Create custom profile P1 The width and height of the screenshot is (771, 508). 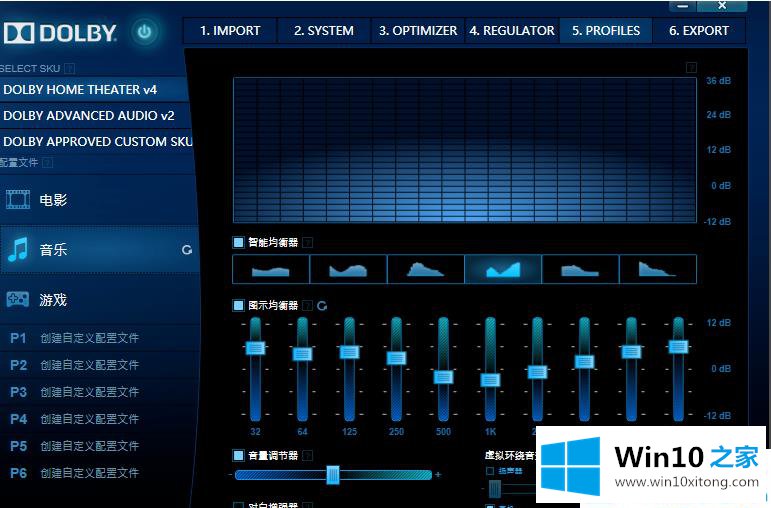pos(99,338)
